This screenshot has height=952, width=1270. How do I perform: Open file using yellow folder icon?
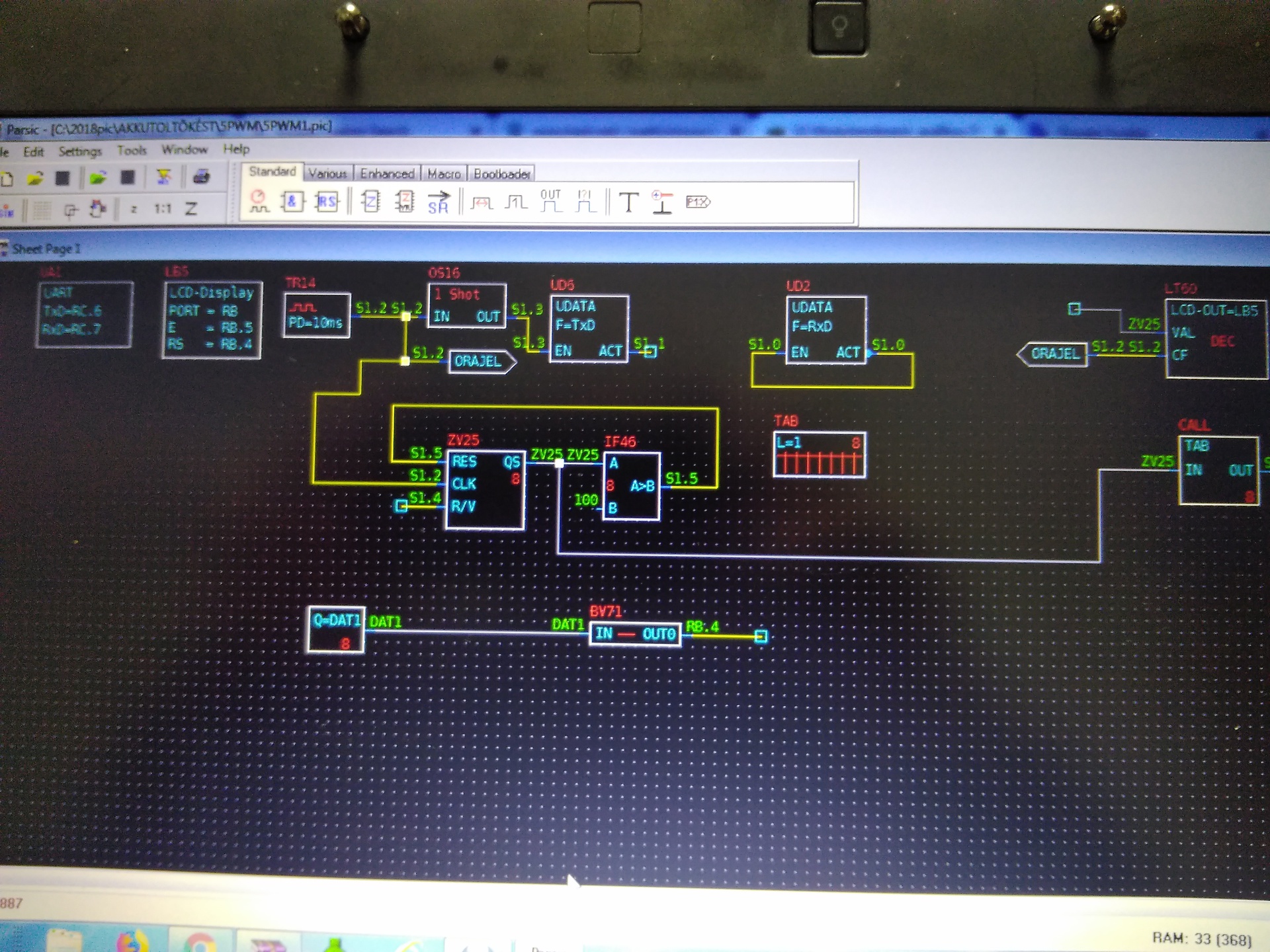pyautogui.click(x=35, y=178)
